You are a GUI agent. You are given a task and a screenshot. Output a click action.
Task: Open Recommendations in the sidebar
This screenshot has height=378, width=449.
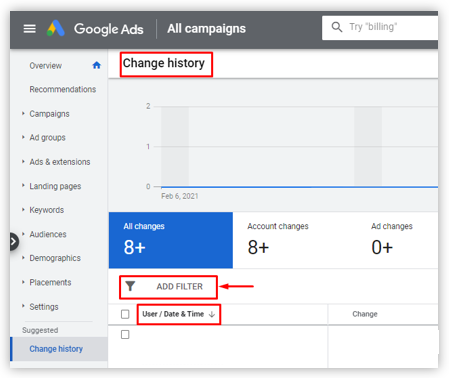(63, 89)
